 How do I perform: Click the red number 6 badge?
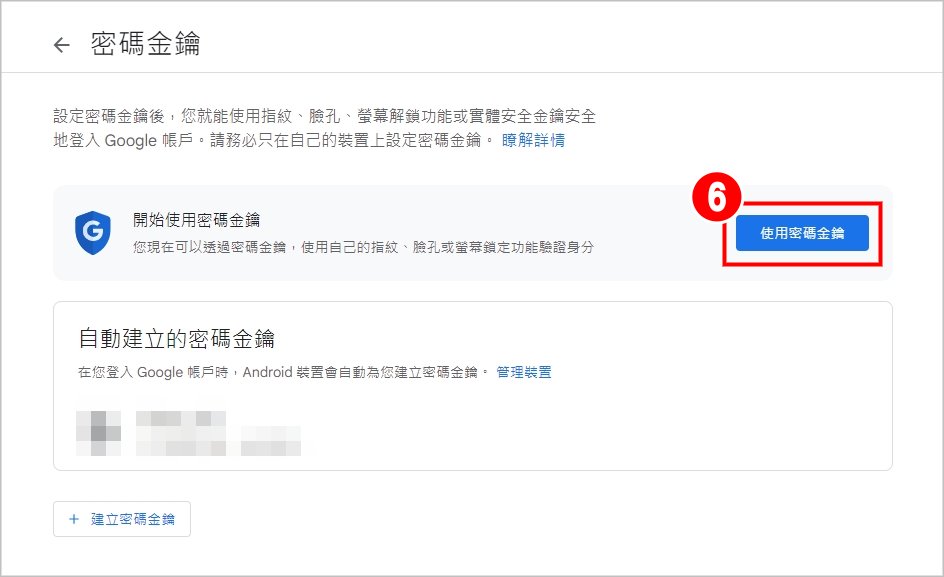pyautogui.click(x=716, y=197)
